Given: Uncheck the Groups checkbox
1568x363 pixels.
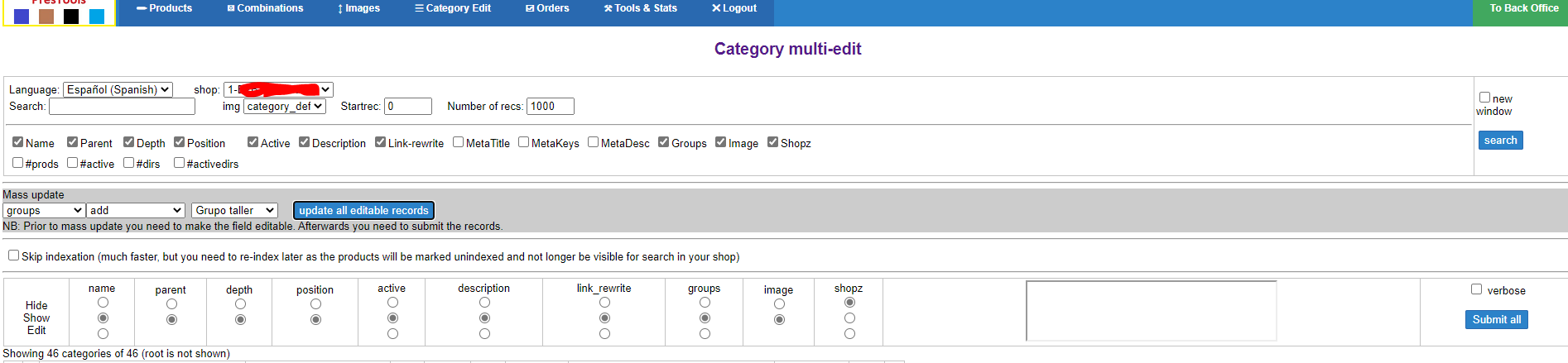Looking at the screenshot, I should [663, 142].
